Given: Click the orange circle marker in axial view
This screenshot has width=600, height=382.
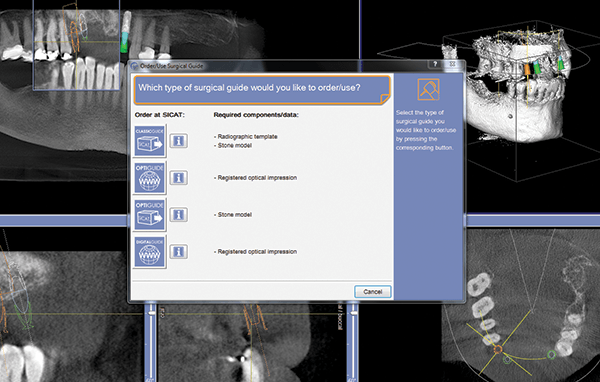Looking at the screenshot, I should 498,349.
